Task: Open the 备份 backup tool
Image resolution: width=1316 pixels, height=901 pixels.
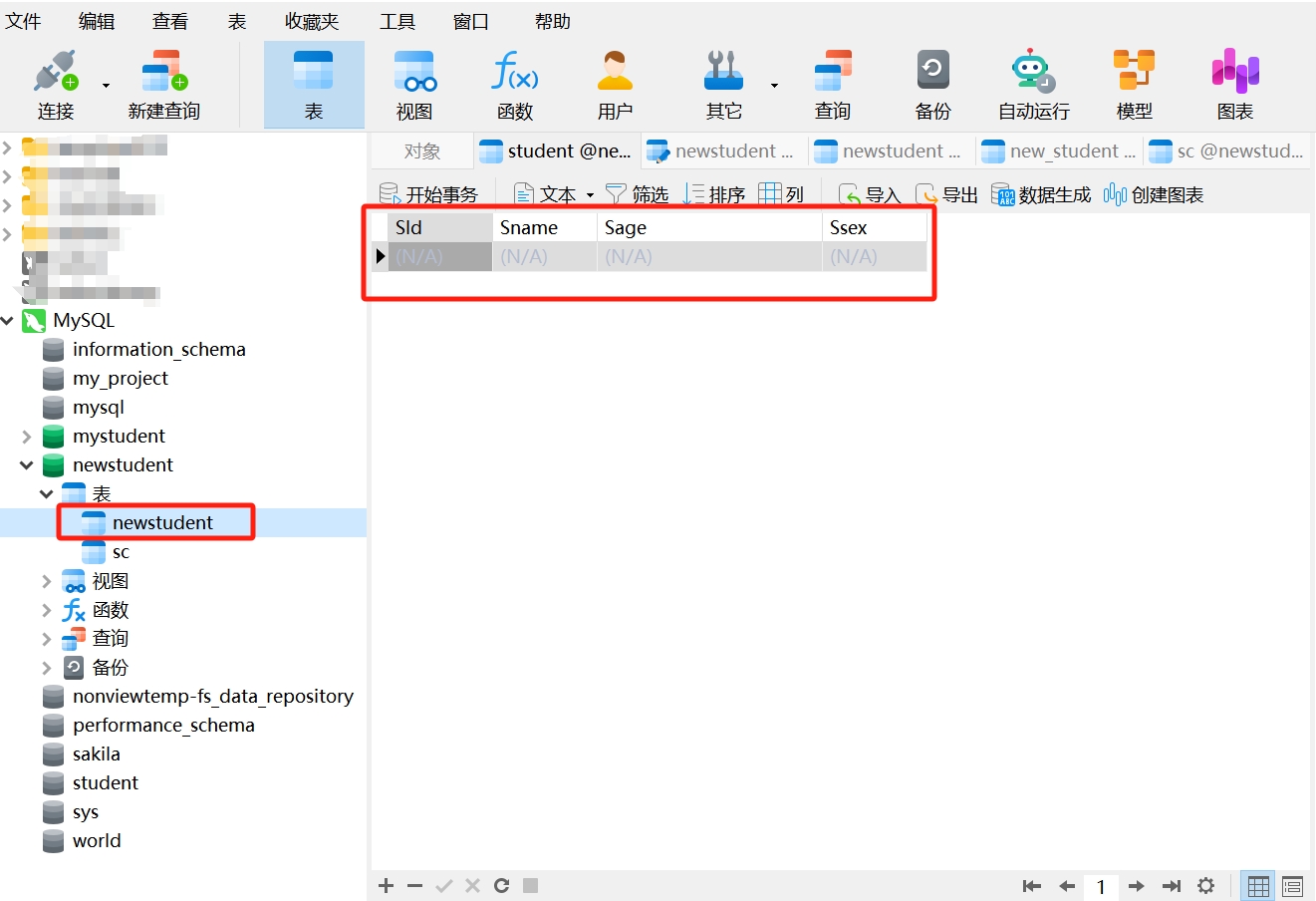Action: 932,86
